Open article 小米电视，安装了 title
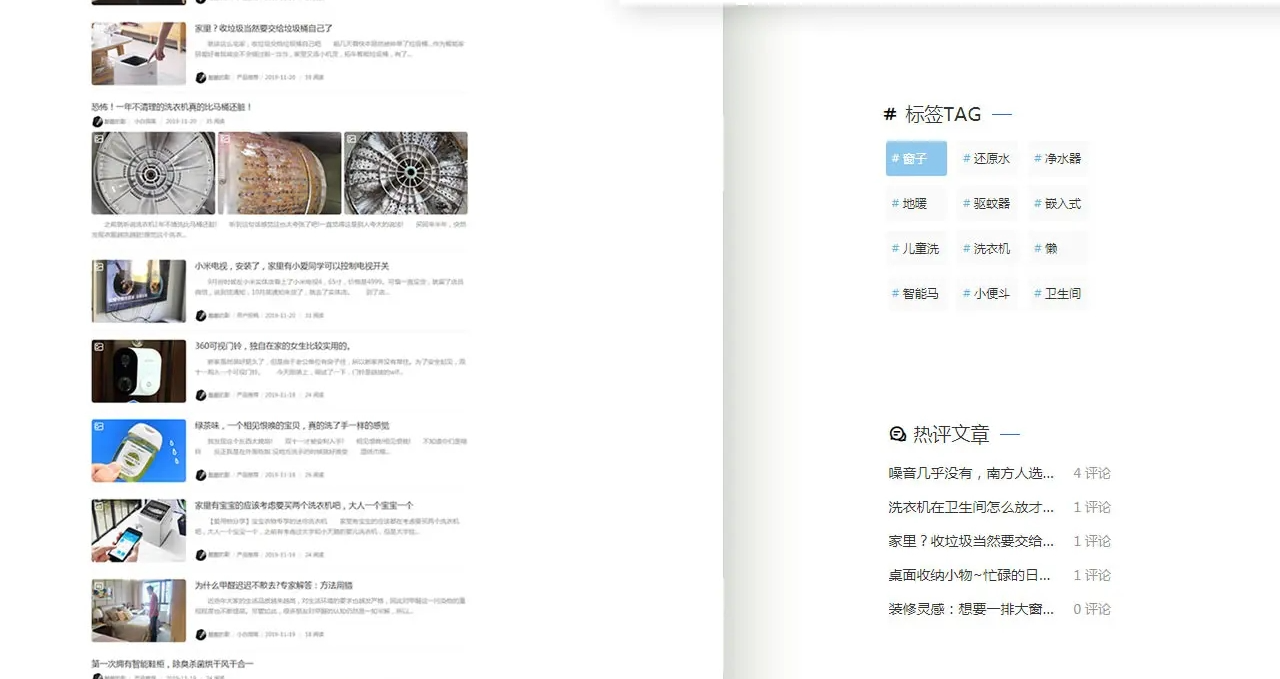Image resolution: width=1280 pixels, height=679 pixels. point(292,266)
